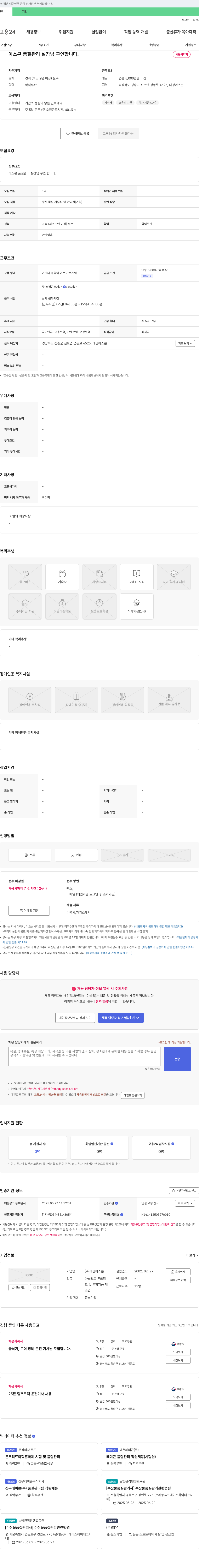Select the 모성보호시설 welfare icon
The width and height of the screenshot is (199, 1568).
coord(99,606)
